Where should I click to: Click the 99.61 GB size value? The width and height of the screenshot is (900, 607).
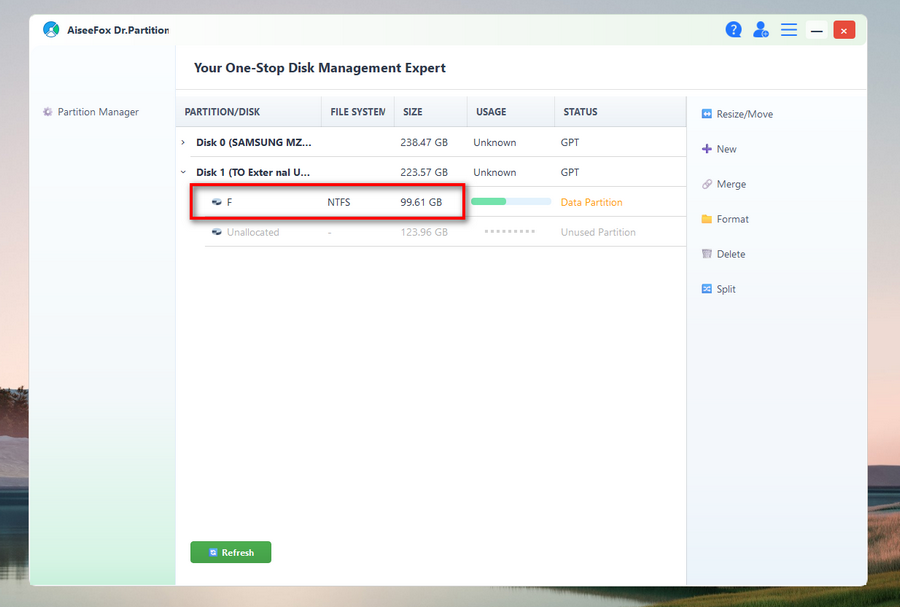click(421, 202)
